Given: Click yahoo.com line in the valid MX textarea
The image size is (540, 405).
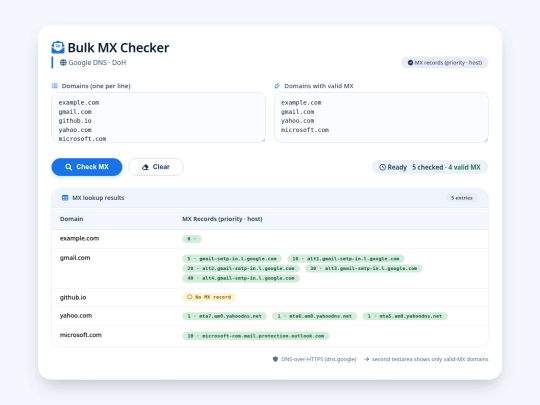Looking at the screenshot, I should (x=298, y=121).
